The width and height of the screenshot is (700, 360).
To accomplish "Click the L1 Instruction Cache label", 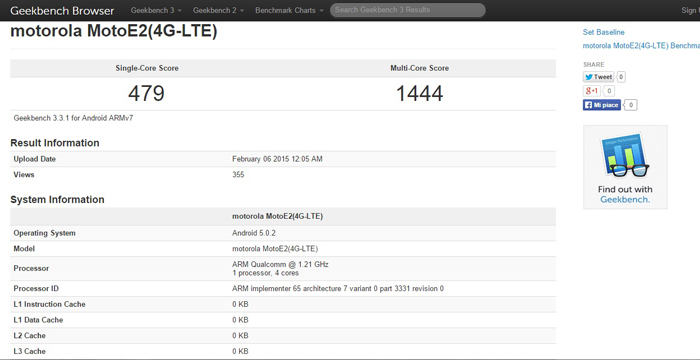I will (50, 304).
